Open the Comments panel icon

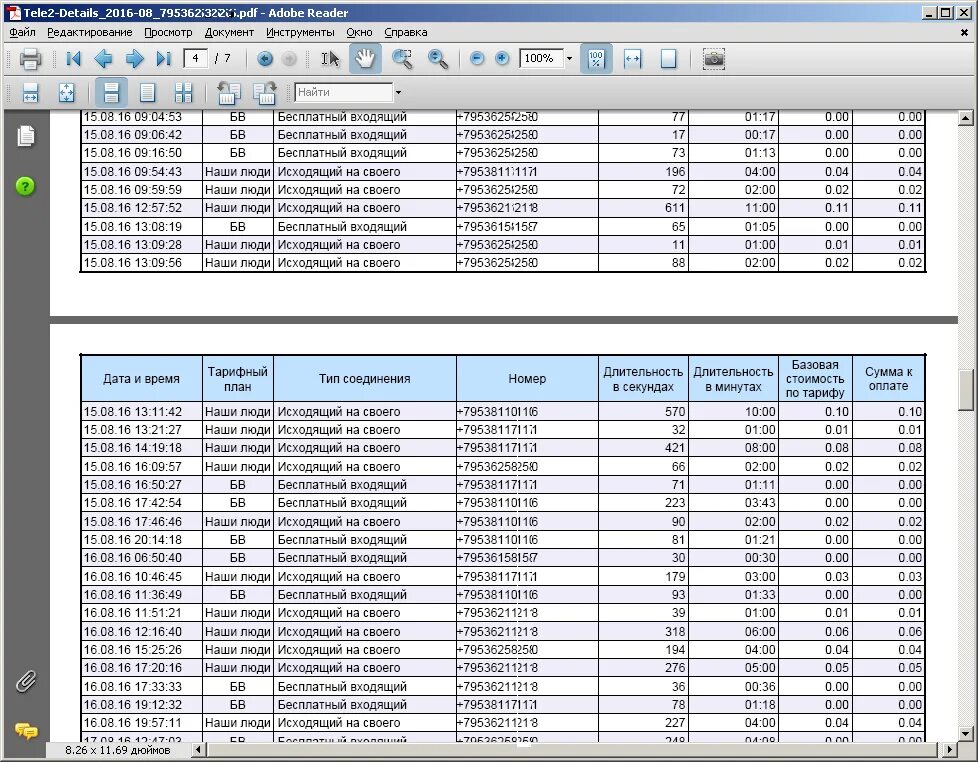tap(26, 731)
